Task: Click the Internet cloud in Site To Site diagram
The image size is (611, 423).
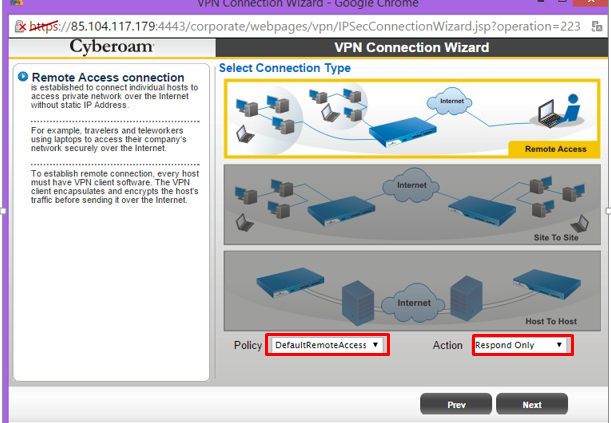Action: click(x=411, y=185)
